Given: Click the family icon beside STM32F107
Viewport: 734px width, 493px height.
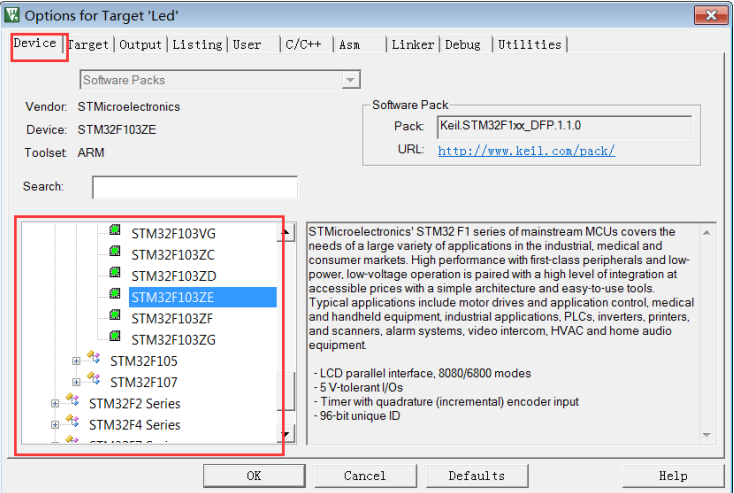Looking at the screenshot, I should click(x=94, y=378).
